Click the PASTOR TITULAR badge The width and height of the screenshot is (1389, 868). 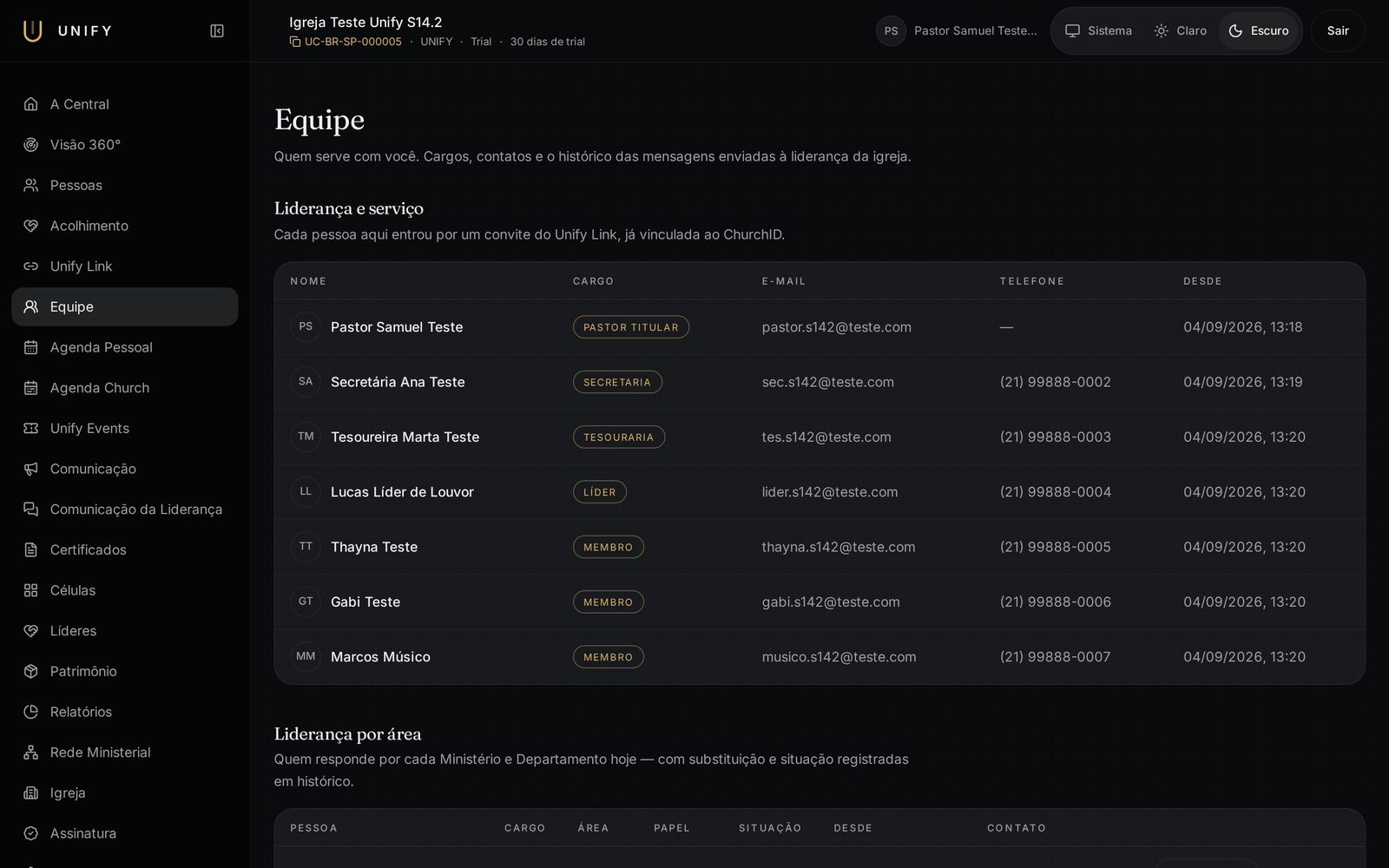(x=631, y=327)
